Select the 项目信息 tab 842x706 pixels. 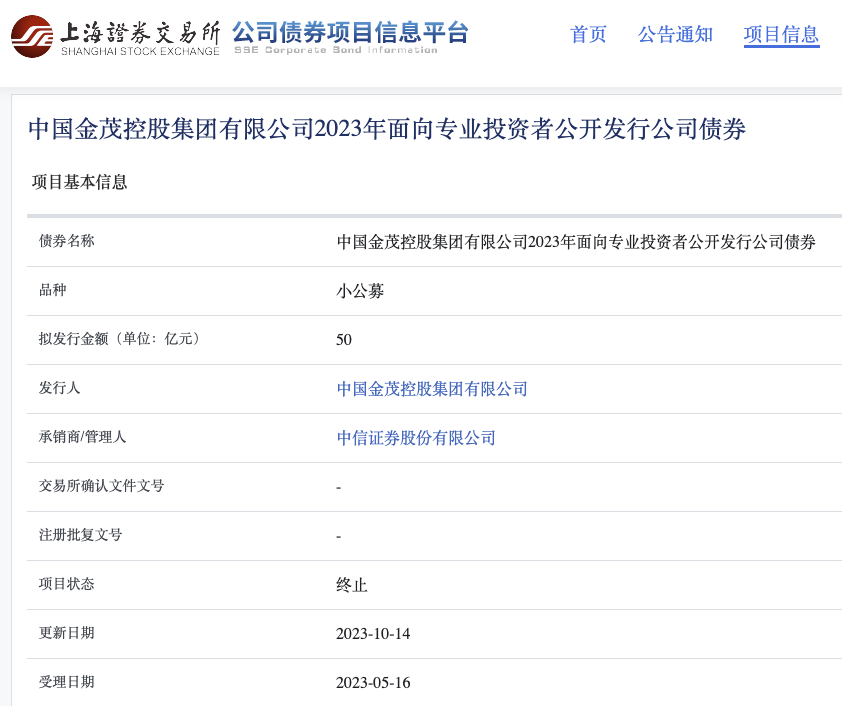pos(781,34)
